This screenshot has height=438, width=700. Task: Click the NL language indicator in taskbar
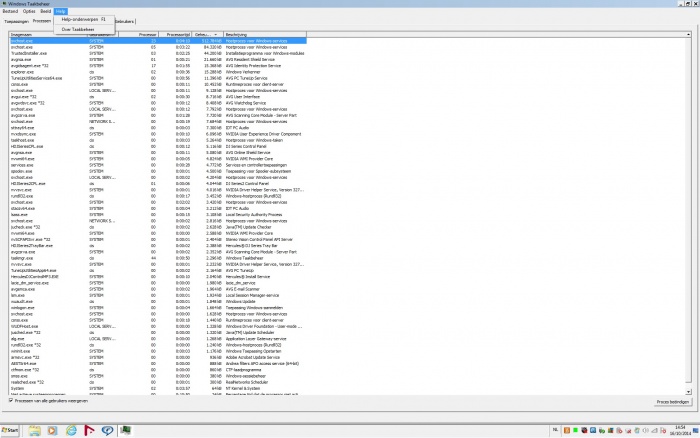[555, 430]
